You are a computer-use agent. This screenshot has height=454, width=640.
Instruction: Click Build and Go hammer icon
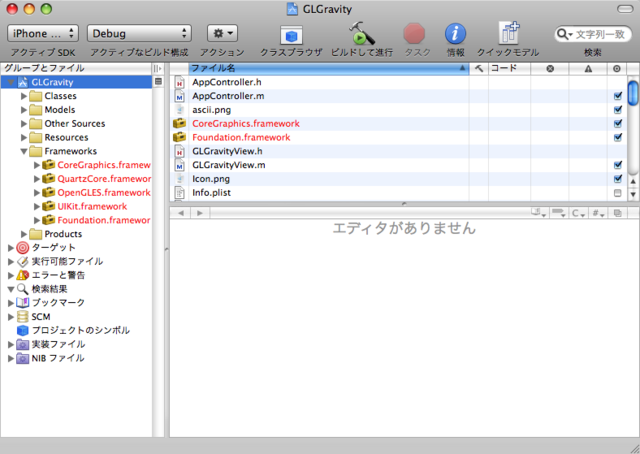pos(362,34)
